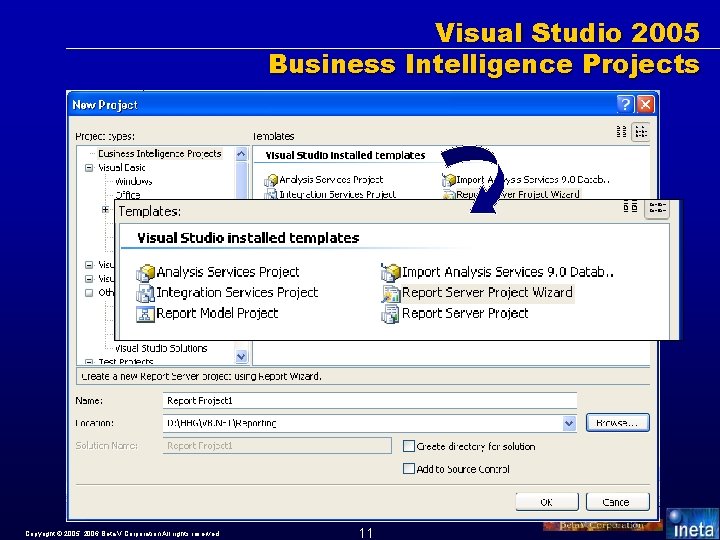Click the Browse button
Viewport: 720px width, 540px height.
[618, 422]
